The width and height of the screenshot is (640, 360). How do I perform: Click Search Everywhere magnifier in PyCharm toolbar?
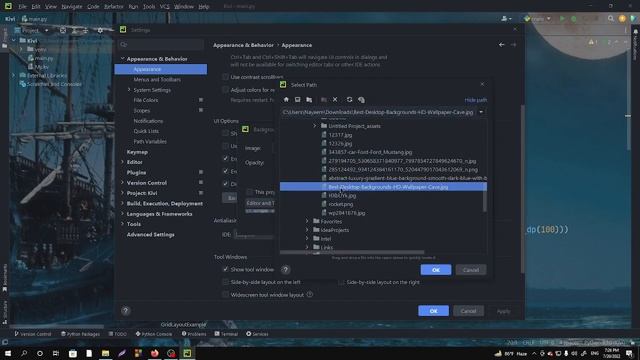[x=611, y=18]
